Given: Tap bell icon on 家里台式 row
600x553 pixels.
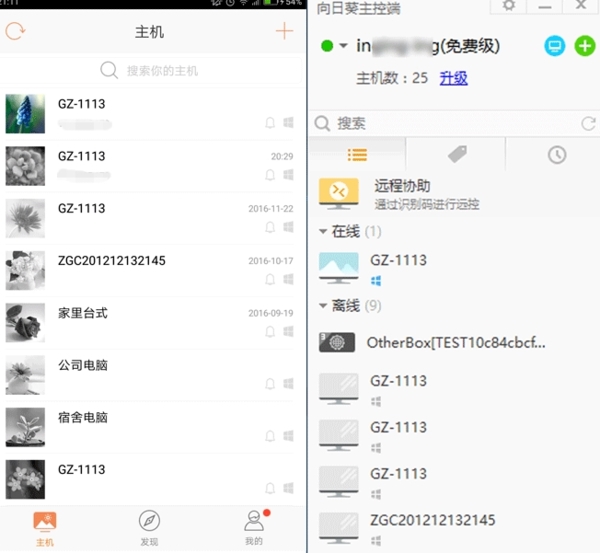Looking at the screenshot, I should [270, 331].
